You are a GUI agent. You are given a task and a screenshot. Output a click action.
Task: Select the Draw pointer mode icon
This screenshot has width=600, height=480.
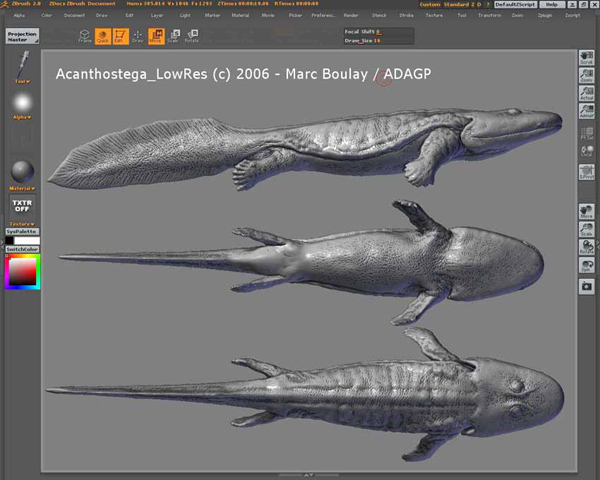pos(138,36)
